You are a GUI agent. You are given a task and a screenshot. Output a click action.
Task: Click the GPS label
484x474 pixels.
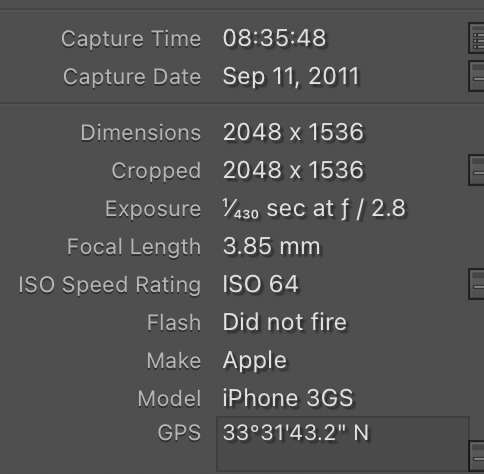(179, 433)
